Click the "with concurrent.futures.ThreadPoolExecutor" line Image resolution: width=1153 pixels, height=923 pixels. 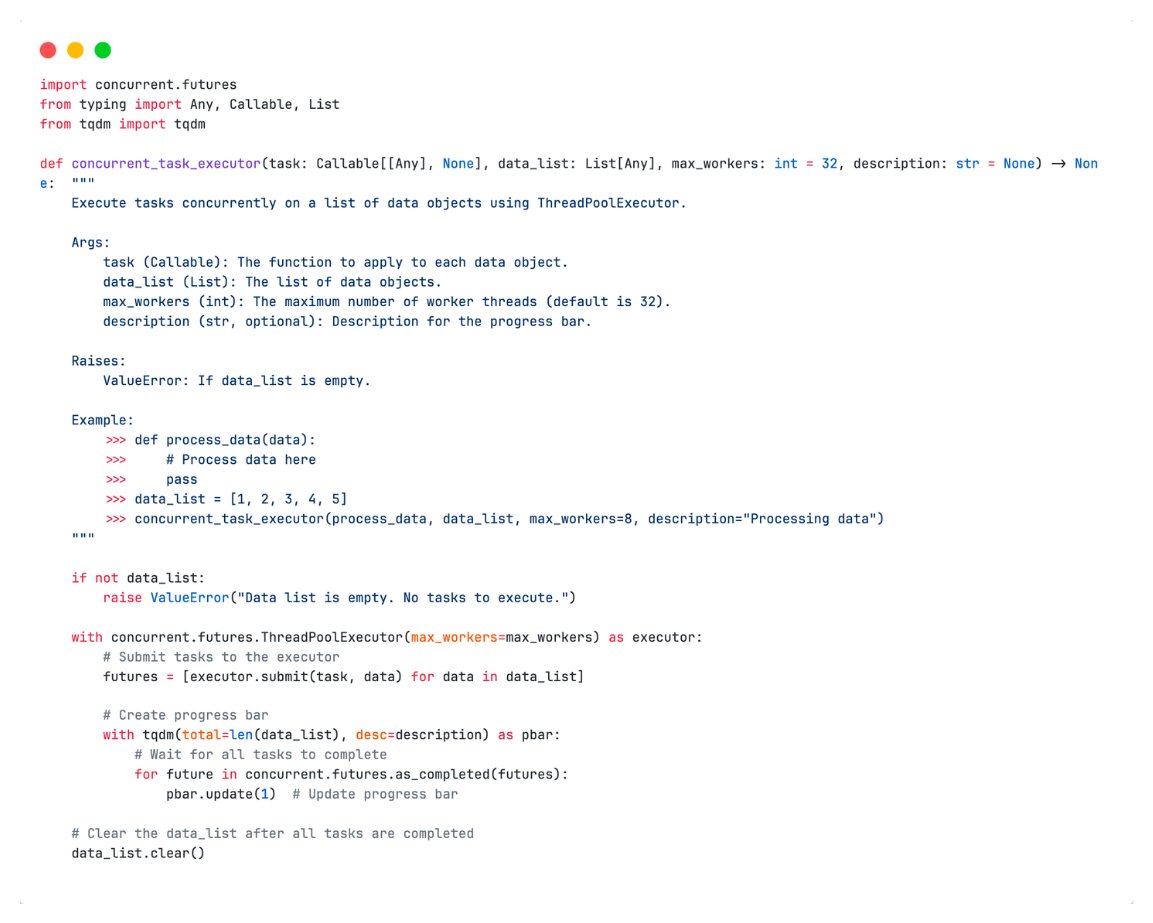pyautogui.click(x=387, y=638)
